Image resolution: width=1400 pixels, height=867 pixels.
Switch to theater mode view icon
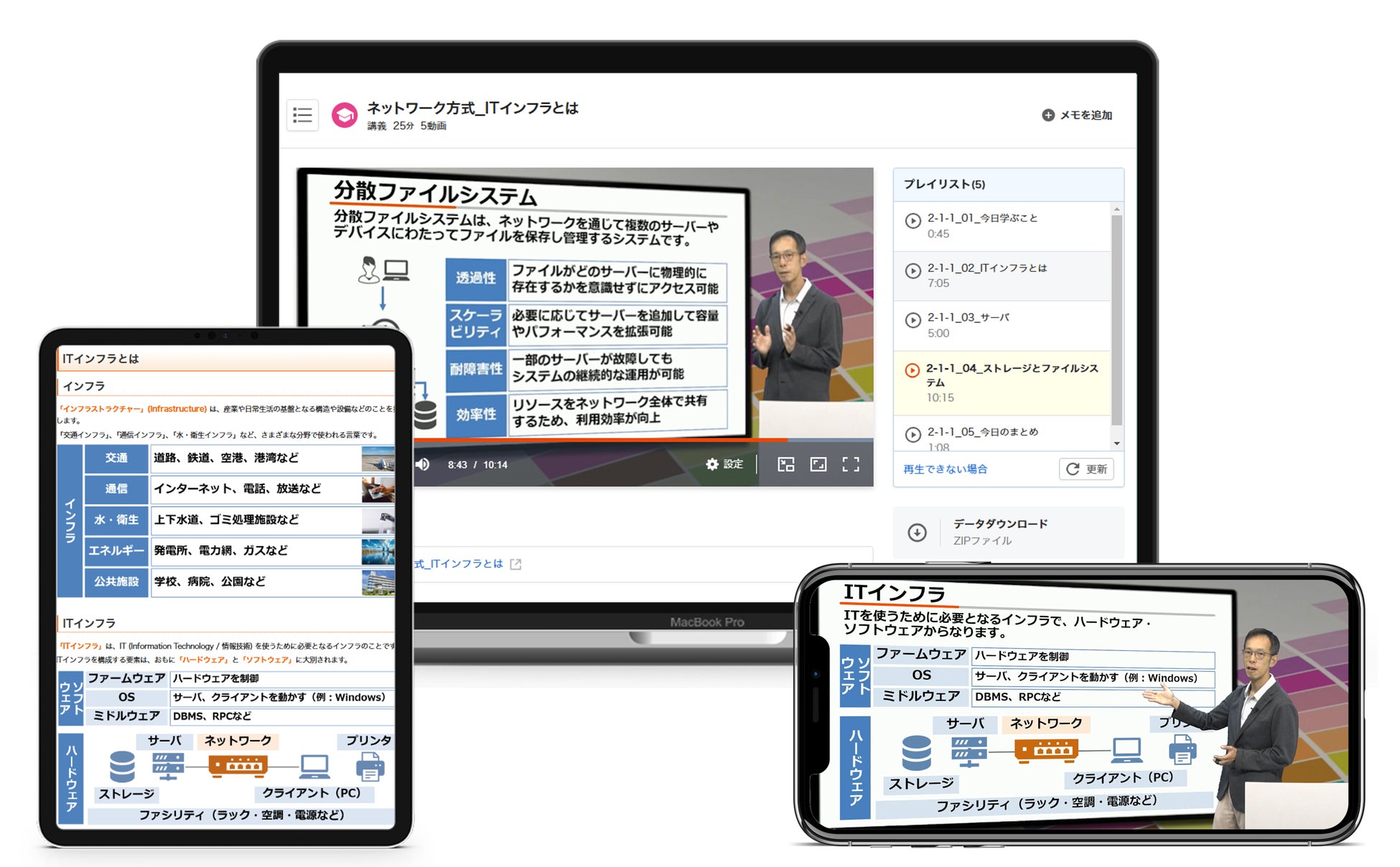point(818,464)
